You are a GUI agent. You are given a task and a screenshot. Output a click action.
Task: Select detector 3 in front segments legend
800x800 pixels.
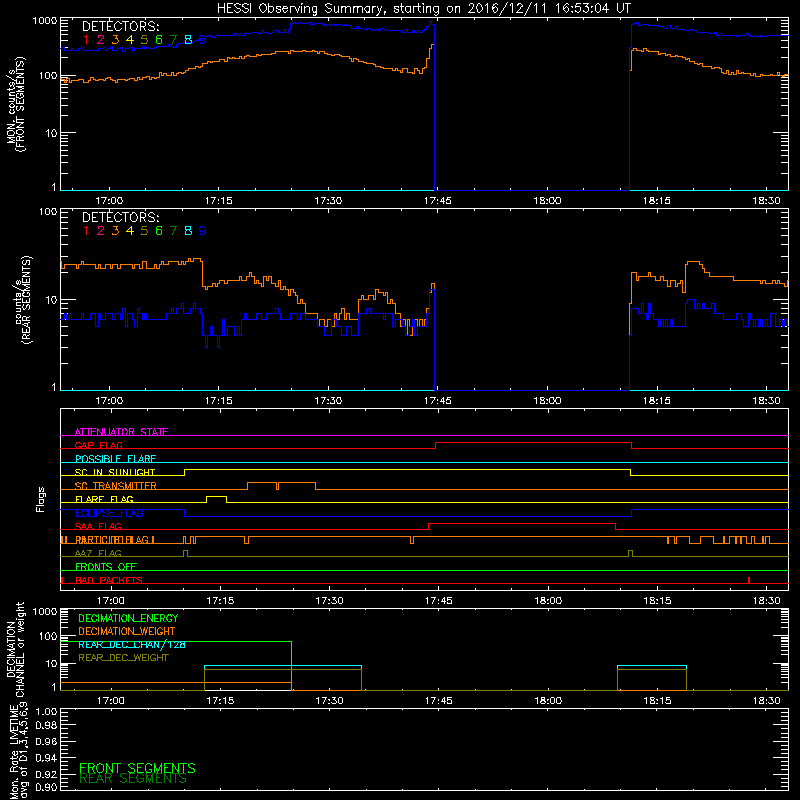[115, 40]
